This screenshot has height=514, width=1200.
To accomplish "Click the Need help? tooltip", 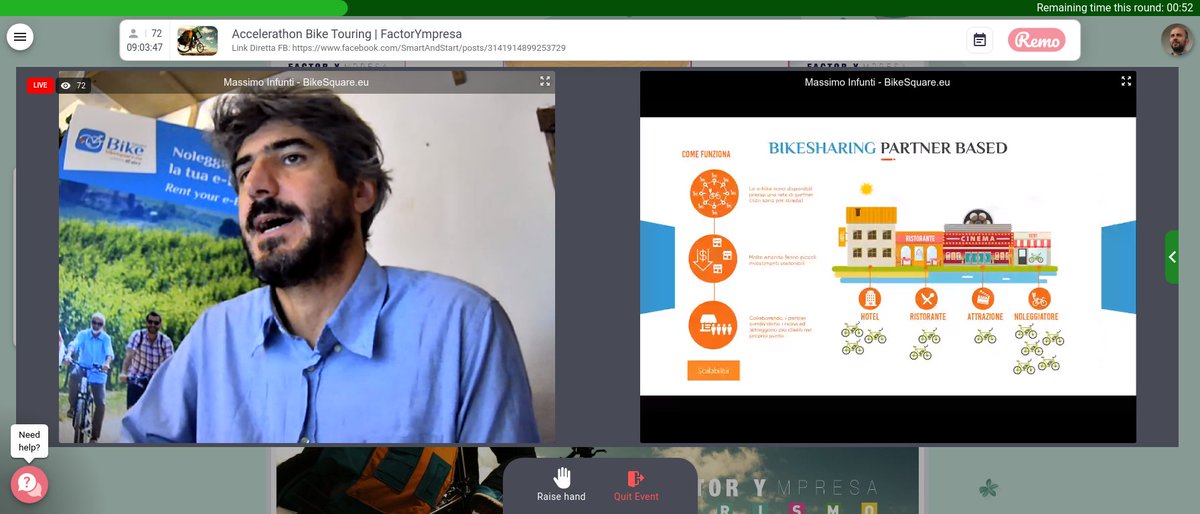I will tap(30, 441).
